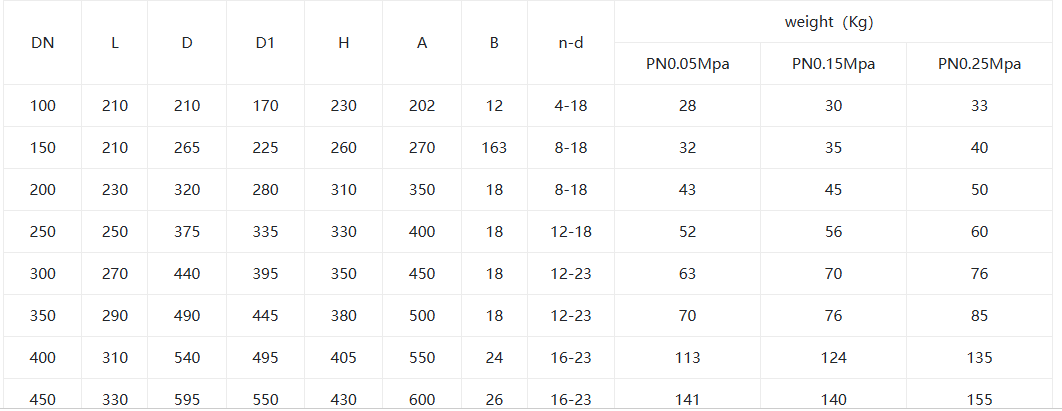
Task: Click the 202 value in column A
Action: (x=422, y=106)
